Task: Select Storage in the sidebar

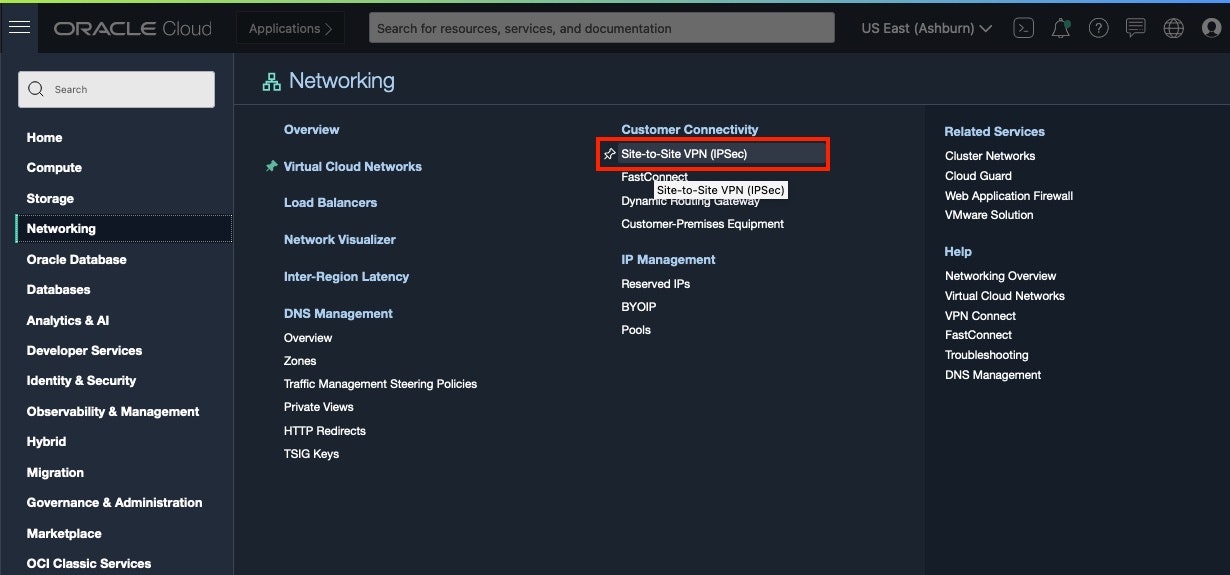Action: (x=50, y=198)
